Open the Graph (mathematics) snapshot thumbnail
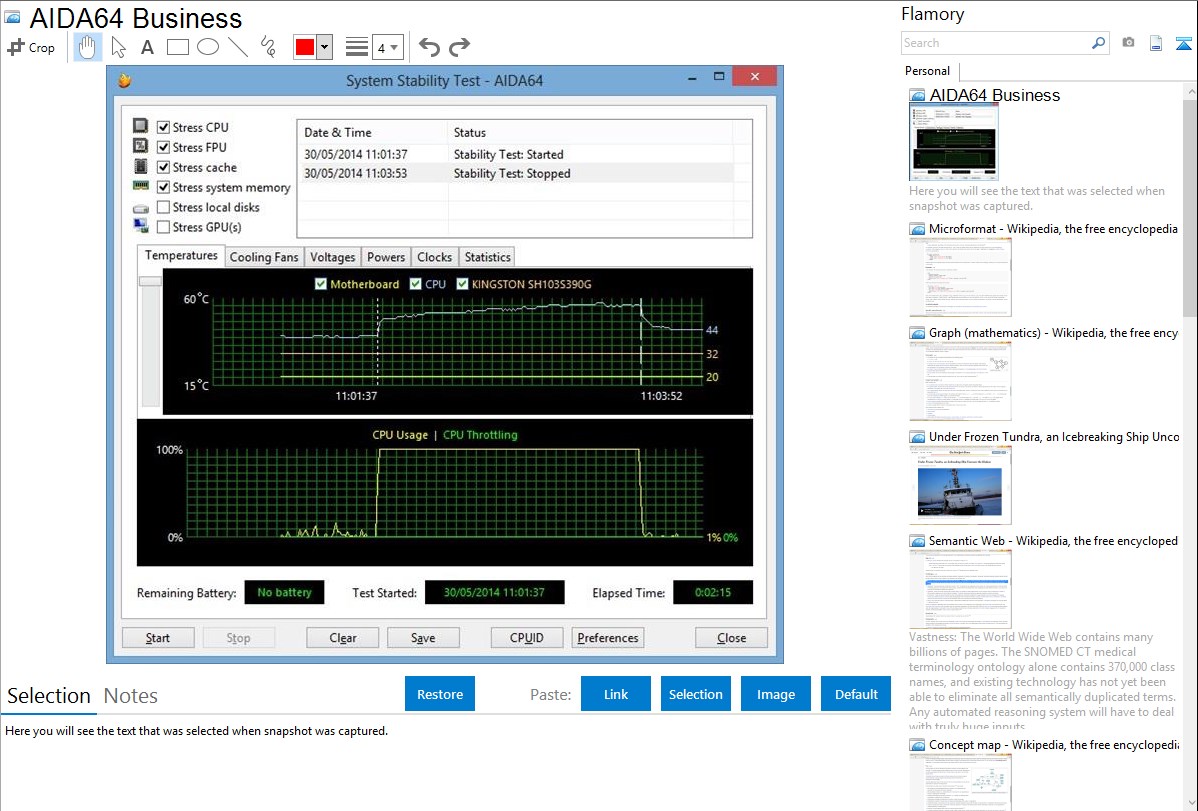 960,381
